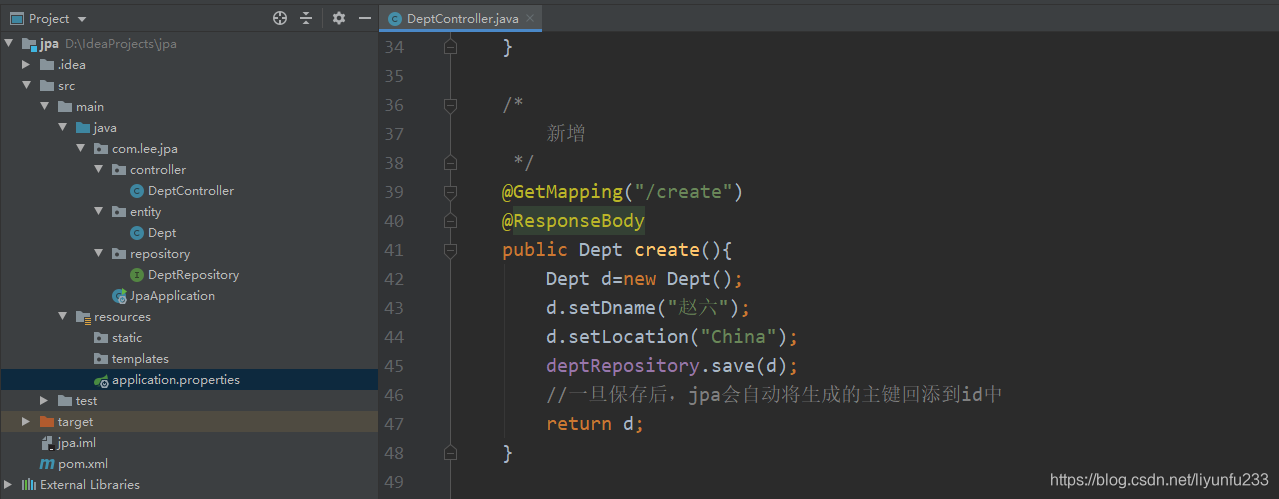Collapse the java source folder

coord(63,128)
